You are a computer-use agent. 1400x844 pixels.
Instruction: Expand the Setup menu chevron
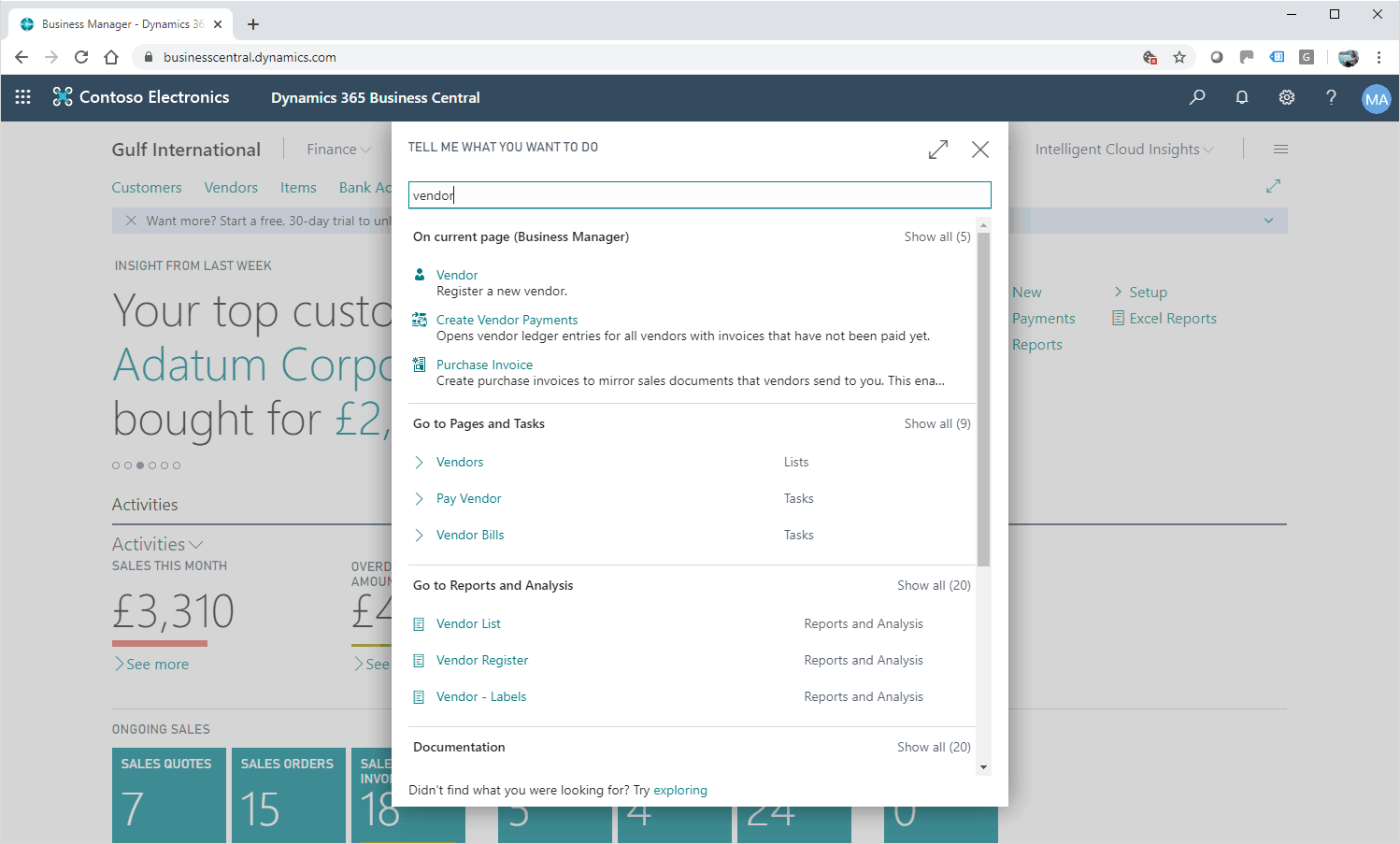click(1118, 292)
